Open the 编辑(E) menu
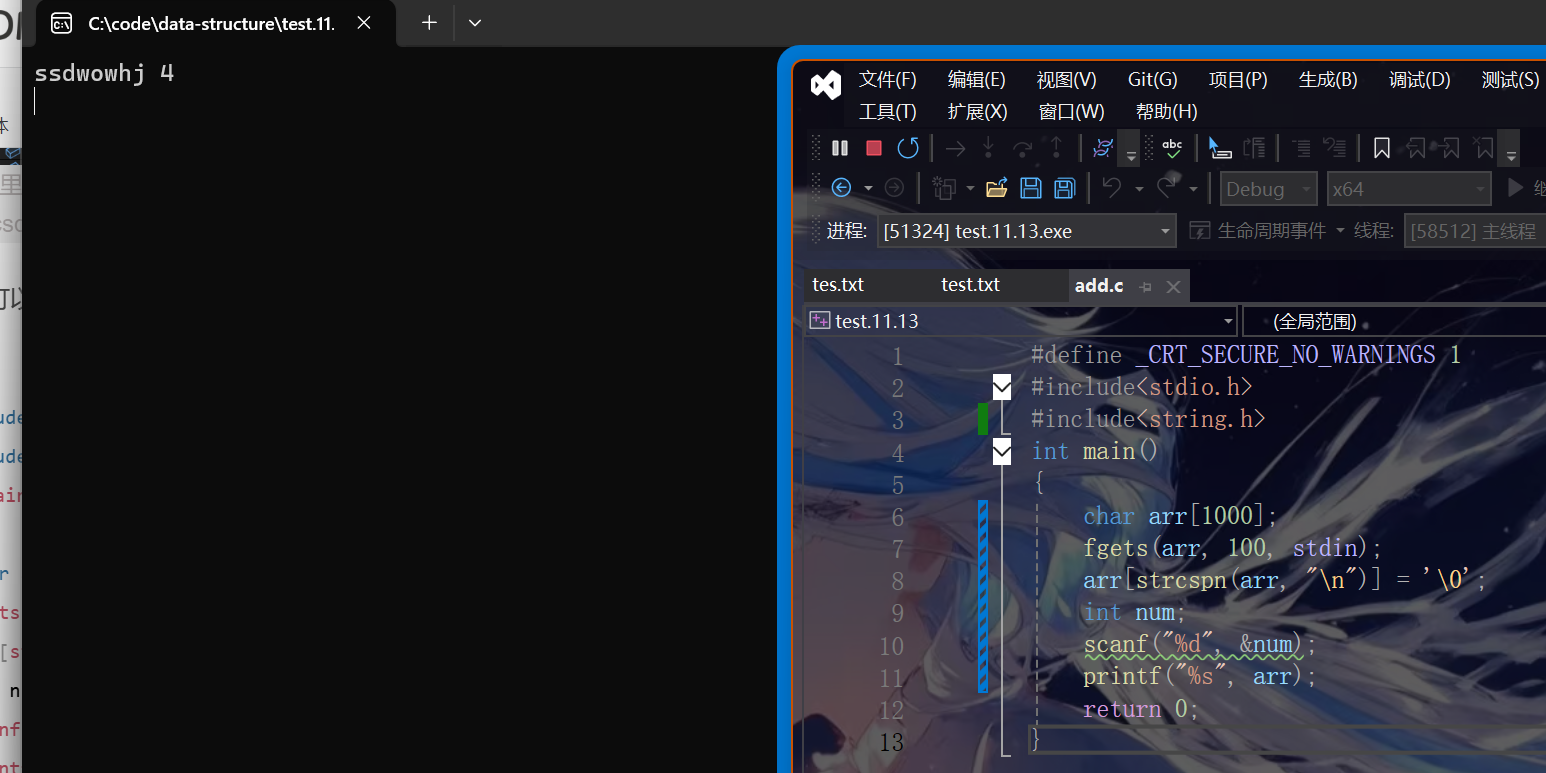This screenshot has height=773, width=1546. point(977,80)
